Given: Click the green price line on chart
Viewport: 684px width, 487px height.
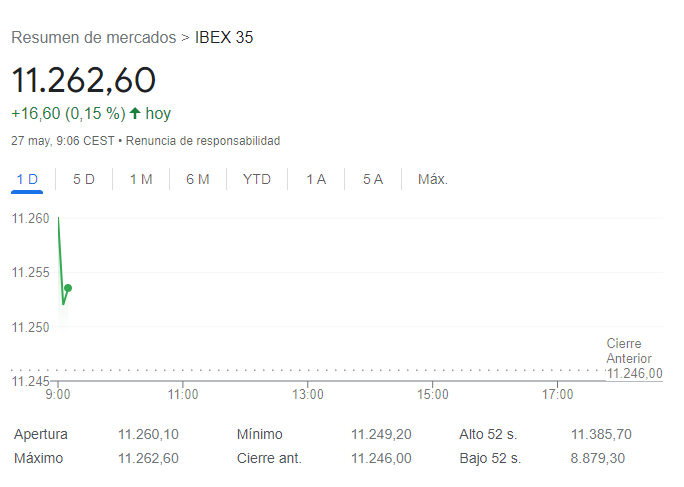Looking at the screenshot, I should click(61, 260).
